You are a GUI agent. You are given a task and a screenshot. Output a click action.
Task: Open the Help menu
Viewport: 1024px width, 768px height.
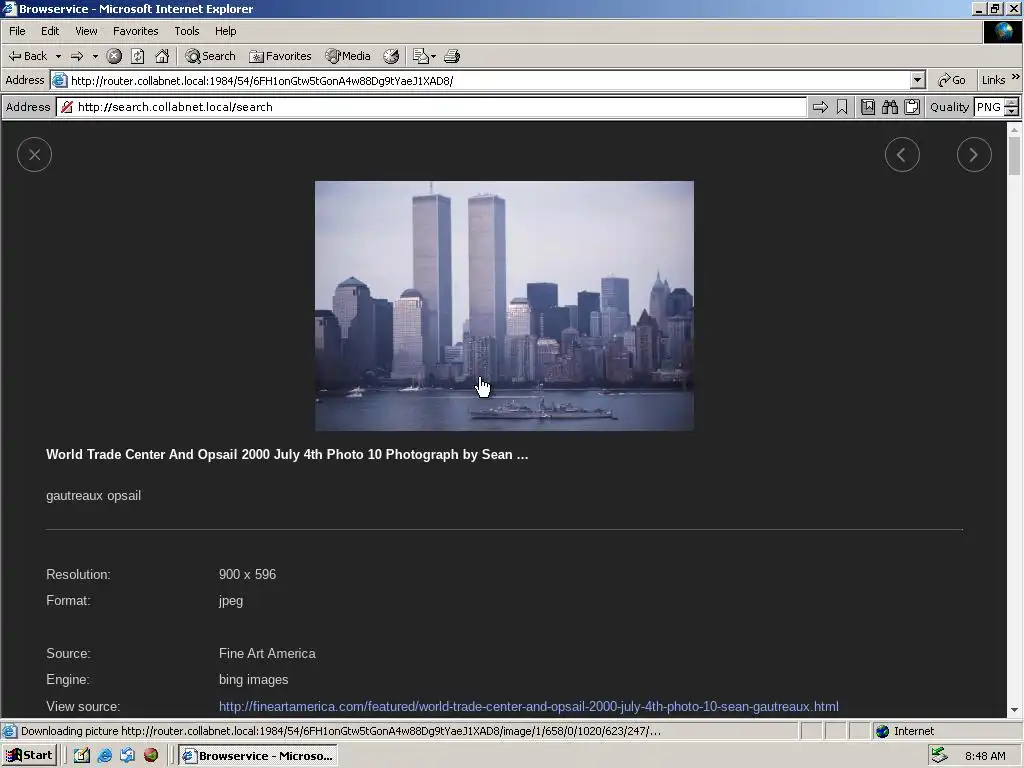(x=225, y=31)
